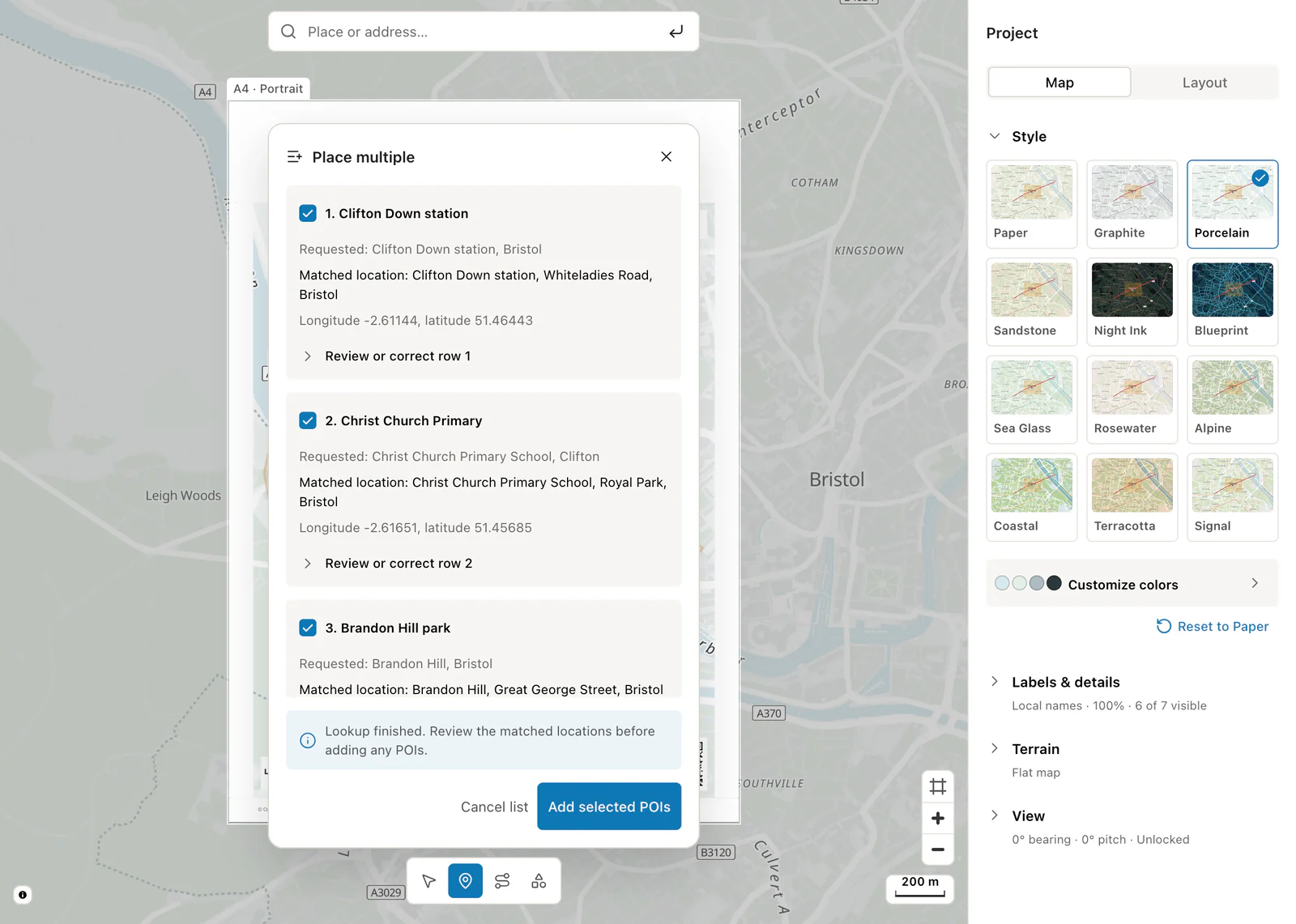
Task: Click the Place or address search field
Action: click(x=484, y=32)
